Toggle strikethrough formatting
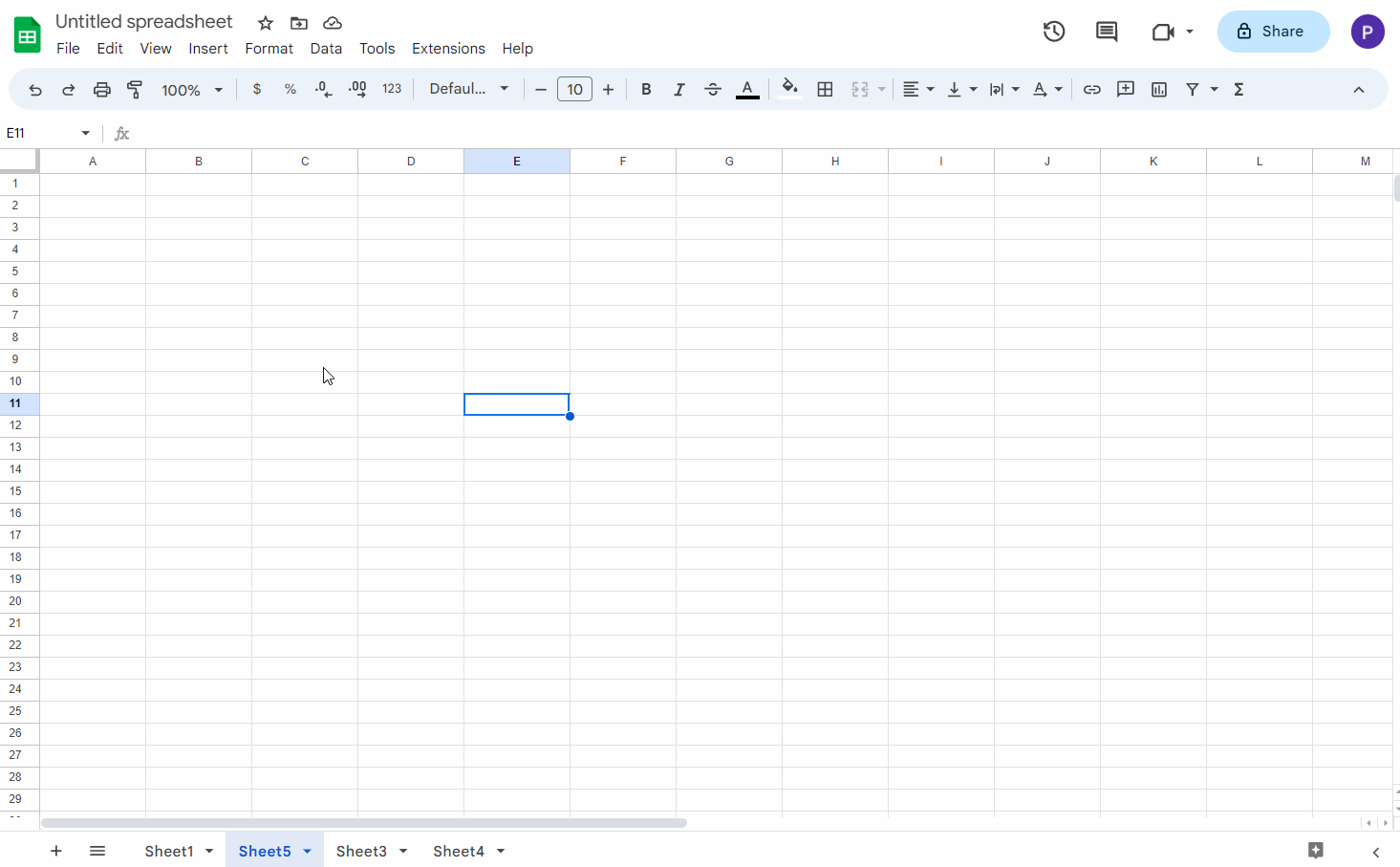1400x867 pixels. 713,89
